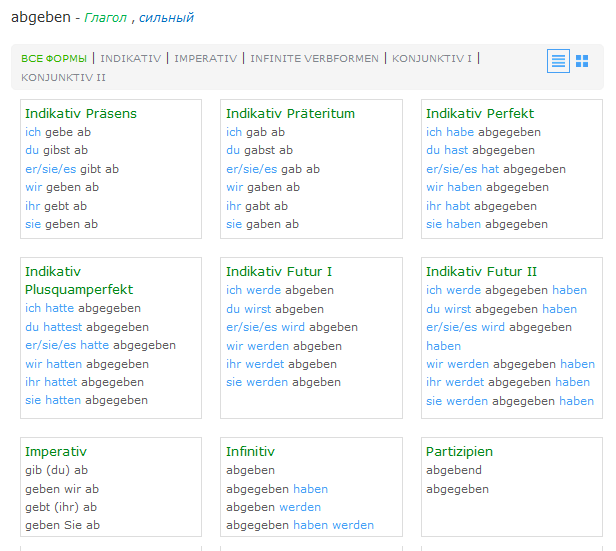616x551 pixels.
Task: Open the KONJUNKTIV II tab
Action: [x=63, y=77]
